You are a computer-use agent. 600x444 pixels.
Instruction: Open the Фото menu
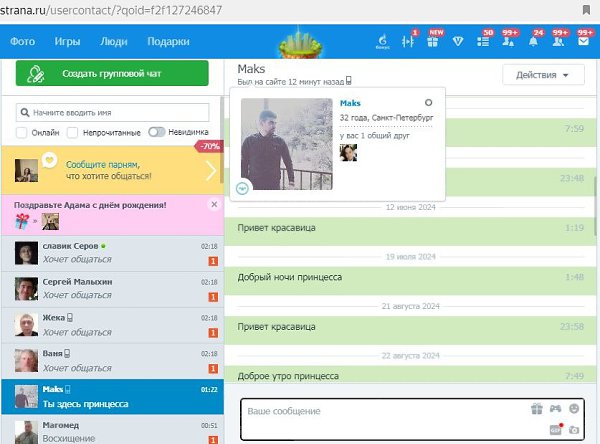point(23,41)
